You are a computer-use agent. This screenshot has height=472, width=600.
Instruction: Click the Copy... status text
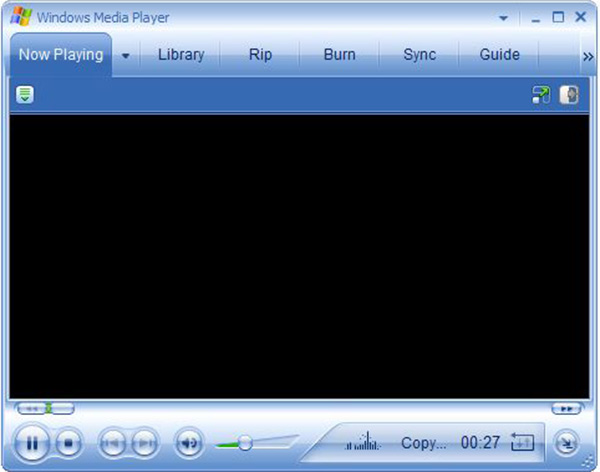pos(424,443)
